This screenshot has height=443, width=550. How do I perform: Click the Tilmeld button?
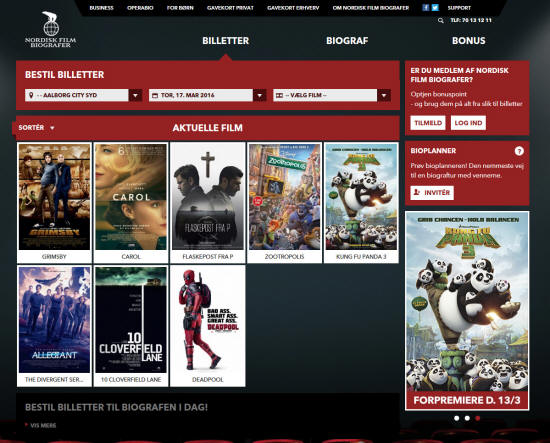tap(428, 123)
